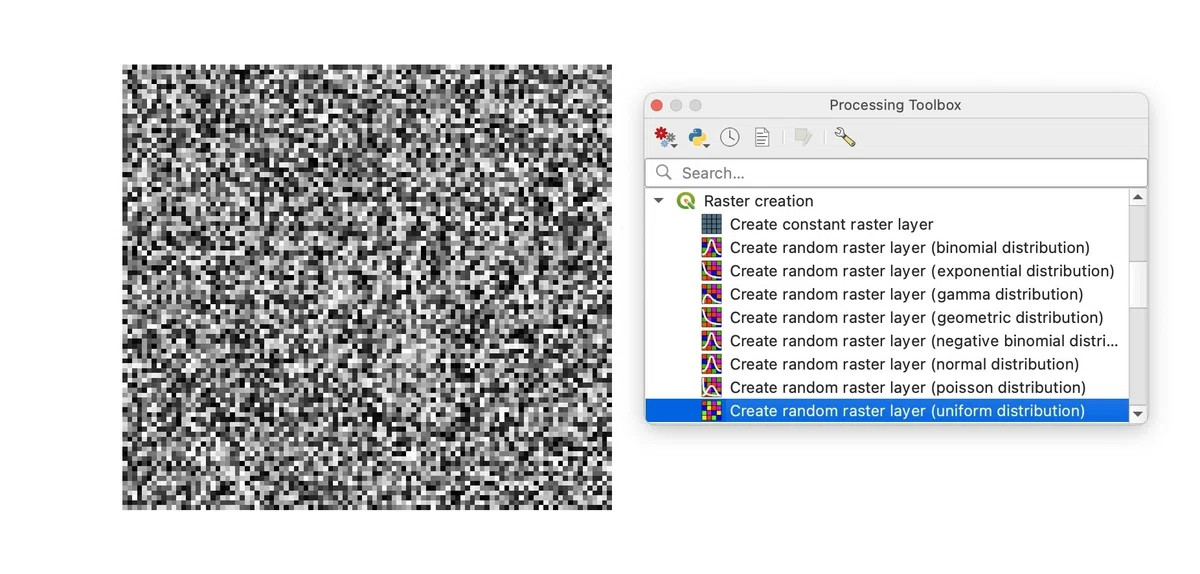Screen dimensions: 1200x574
Task: Click the exponential distribution algorithm icon
Action: [711, 271]
